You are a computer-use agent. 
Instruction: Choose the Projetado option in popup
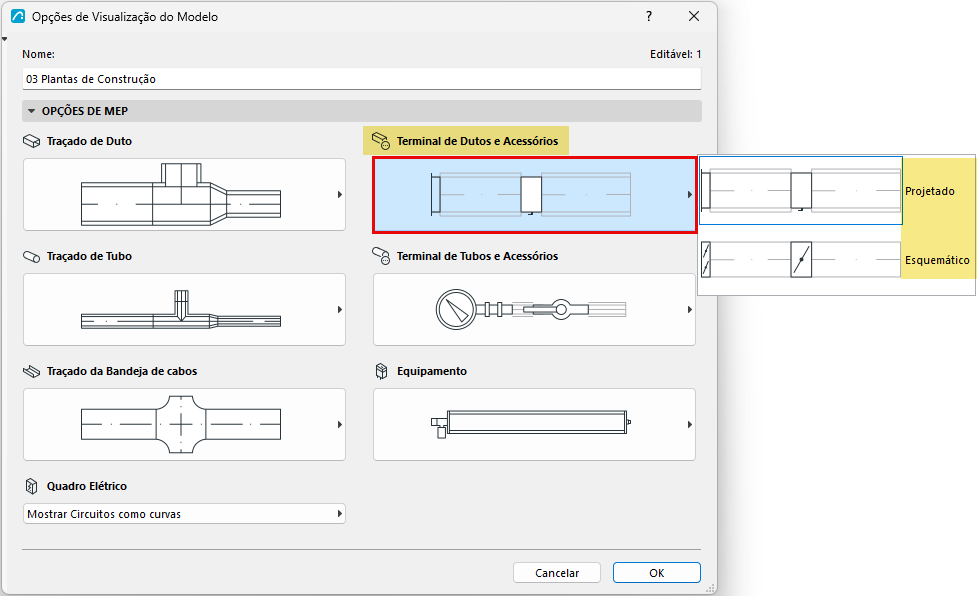coord(836,191)
